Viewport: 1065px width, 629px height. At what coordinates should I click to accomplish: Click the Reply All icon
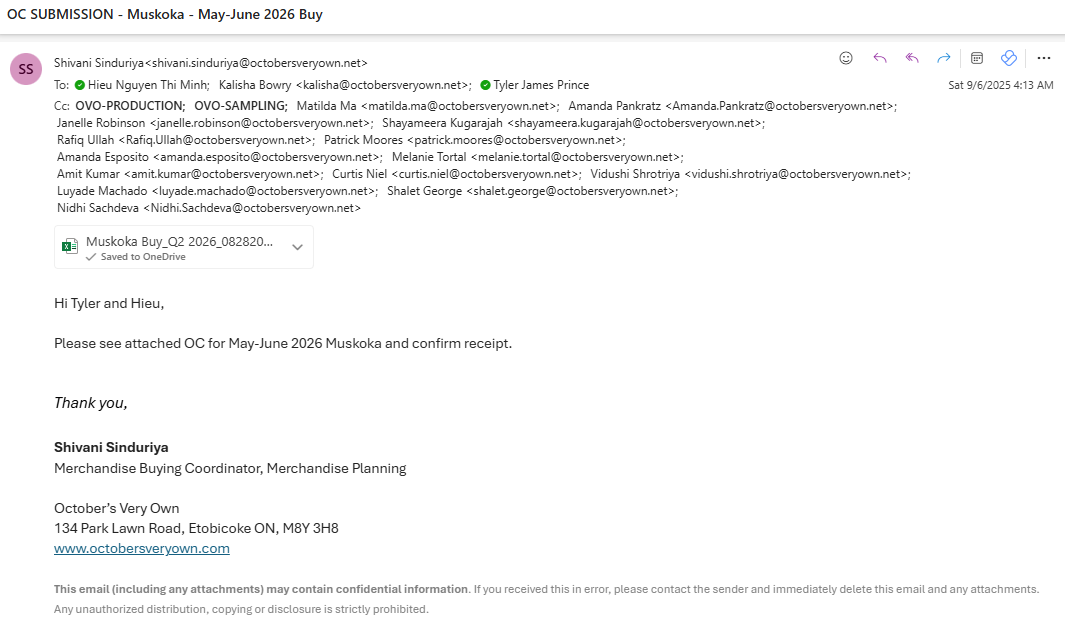(x=912, y=58)
